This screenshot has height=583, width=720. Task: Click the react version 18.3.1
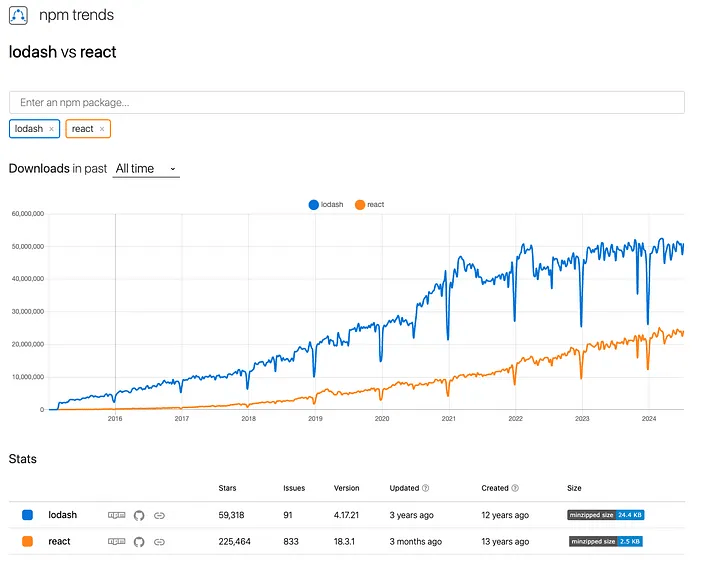click(x=344, y=541)
